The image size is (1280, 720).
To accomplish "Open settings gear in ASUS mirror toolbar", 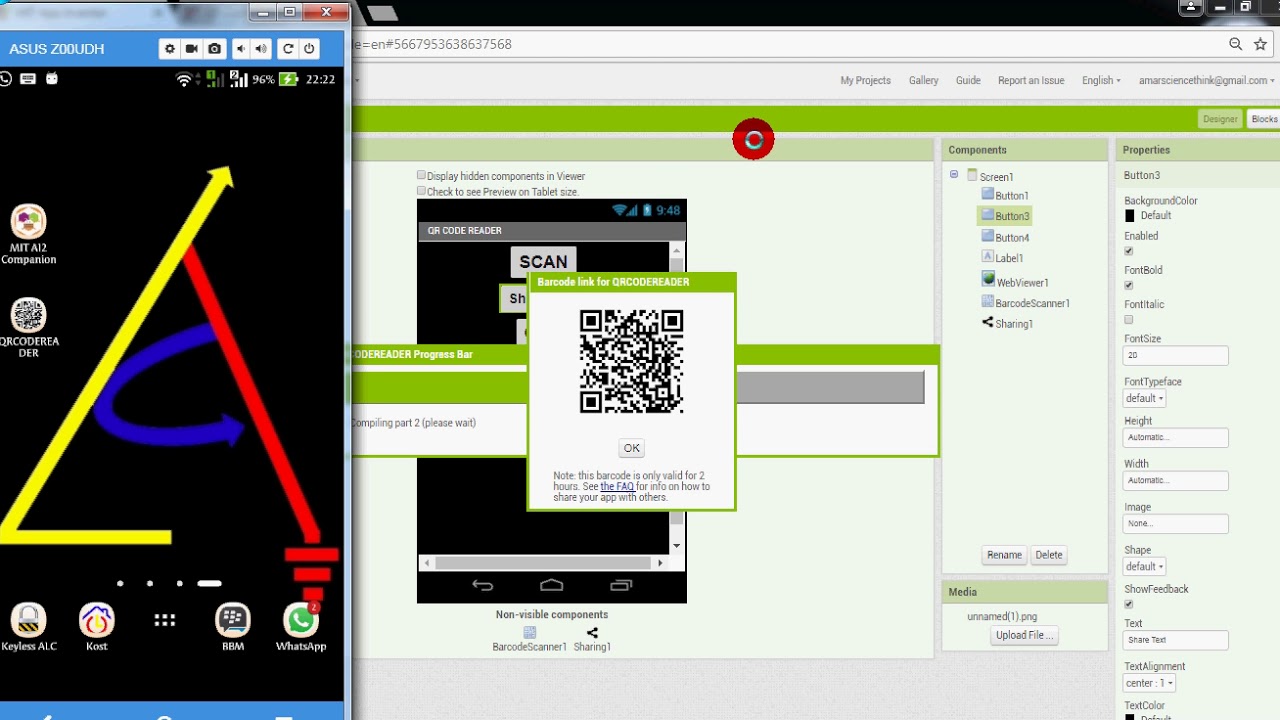I will [x=170, y=48].
